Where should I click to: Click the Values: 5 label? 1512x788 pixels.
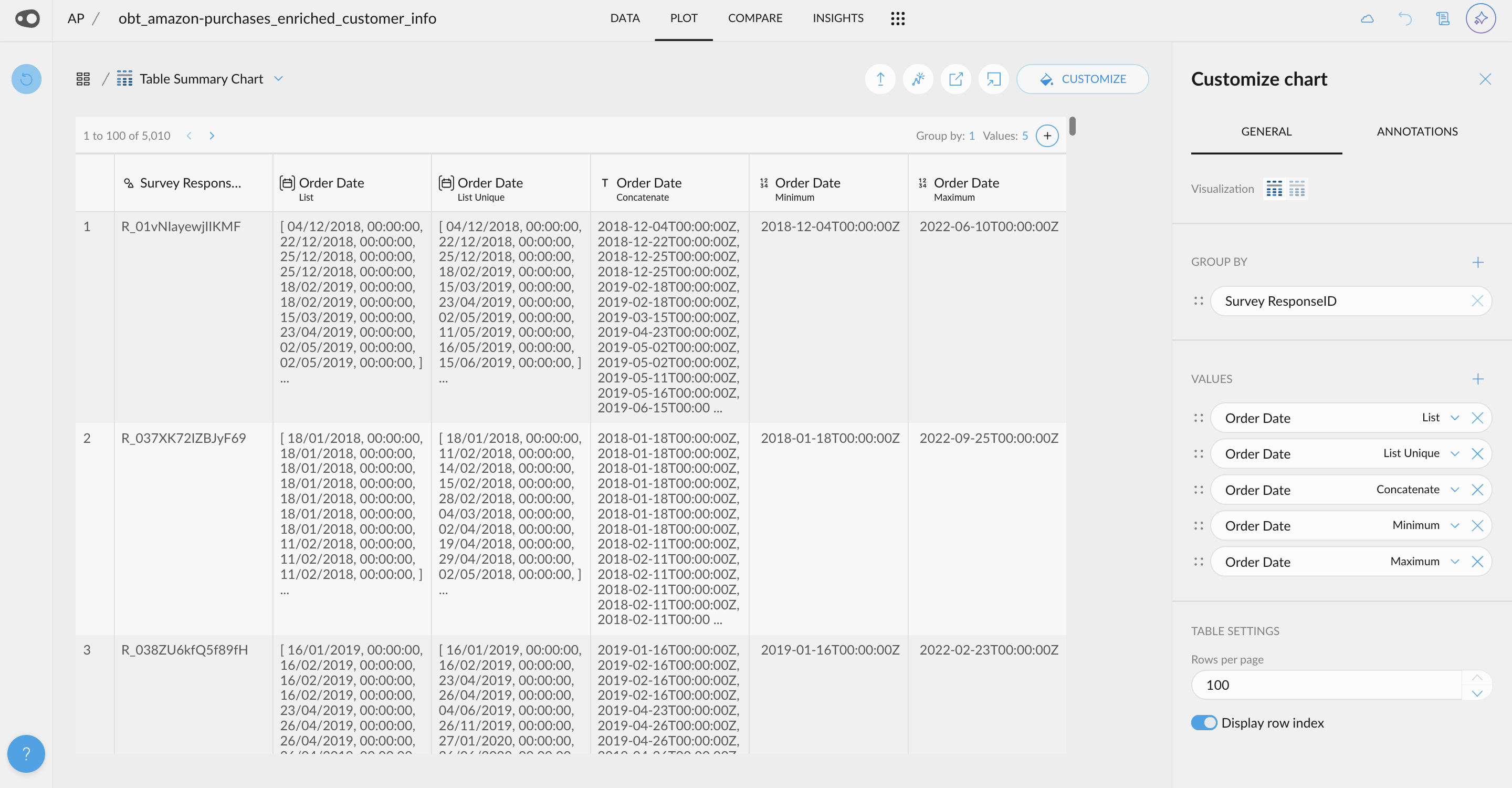point(1005,136)
